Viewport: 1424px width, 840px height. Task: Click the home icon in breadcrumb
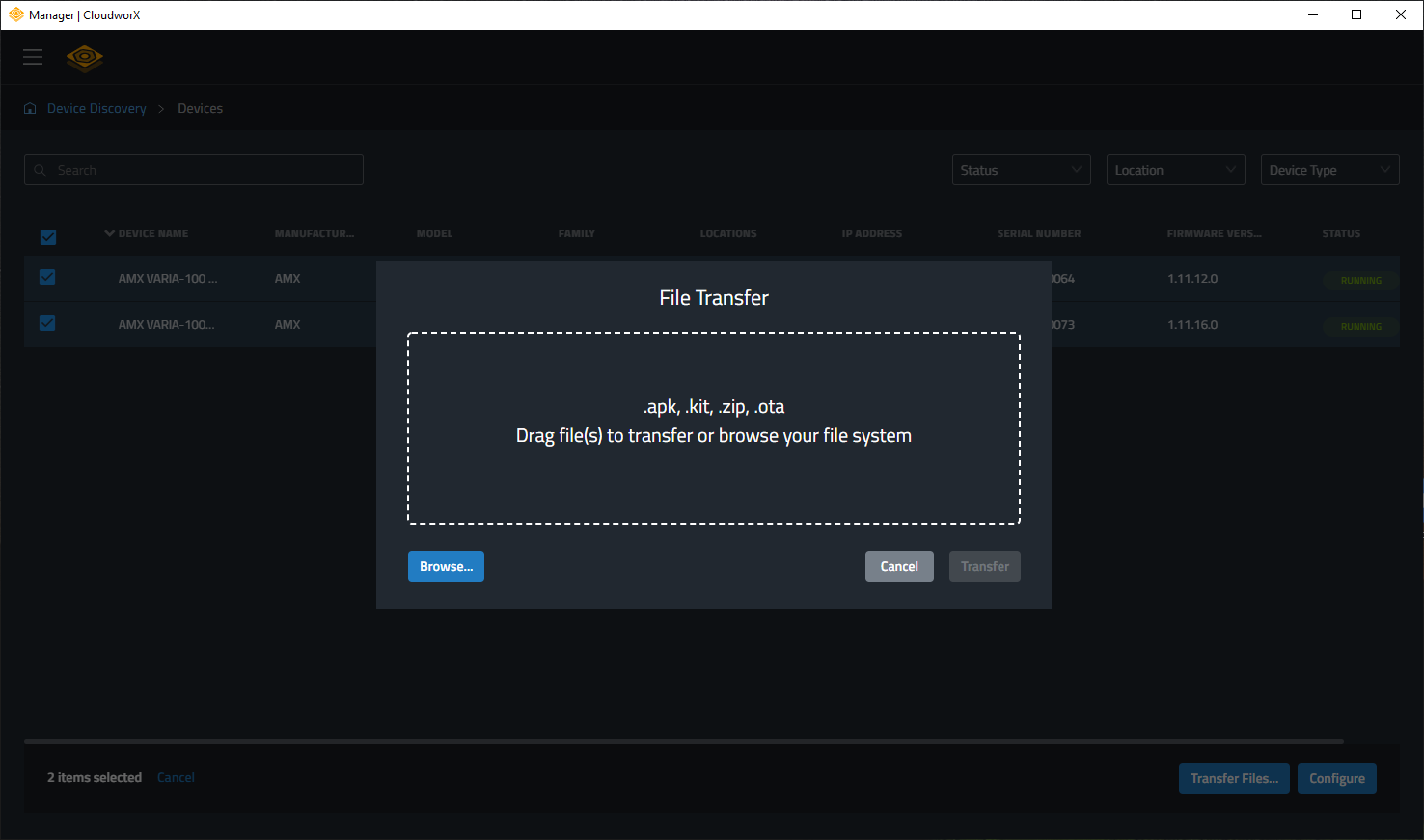30,109
